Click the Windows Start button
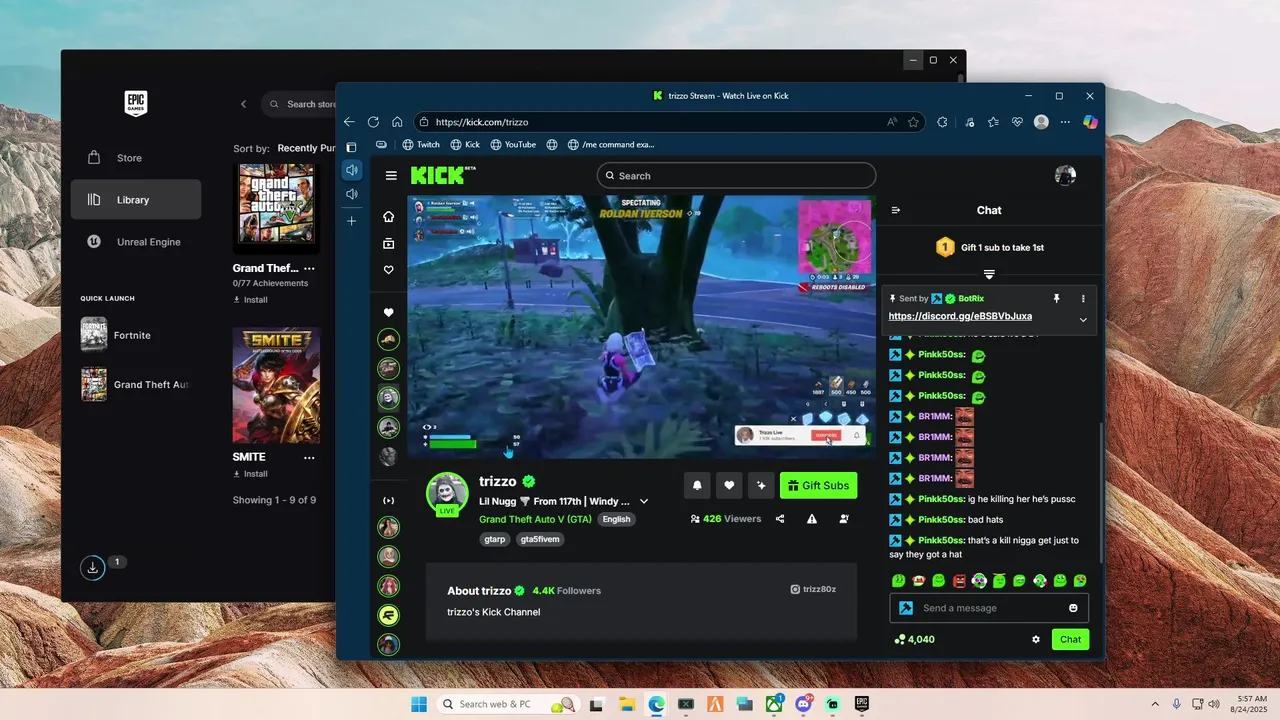The width and height of the screenshot is (1280, 720). coord(419,704)
